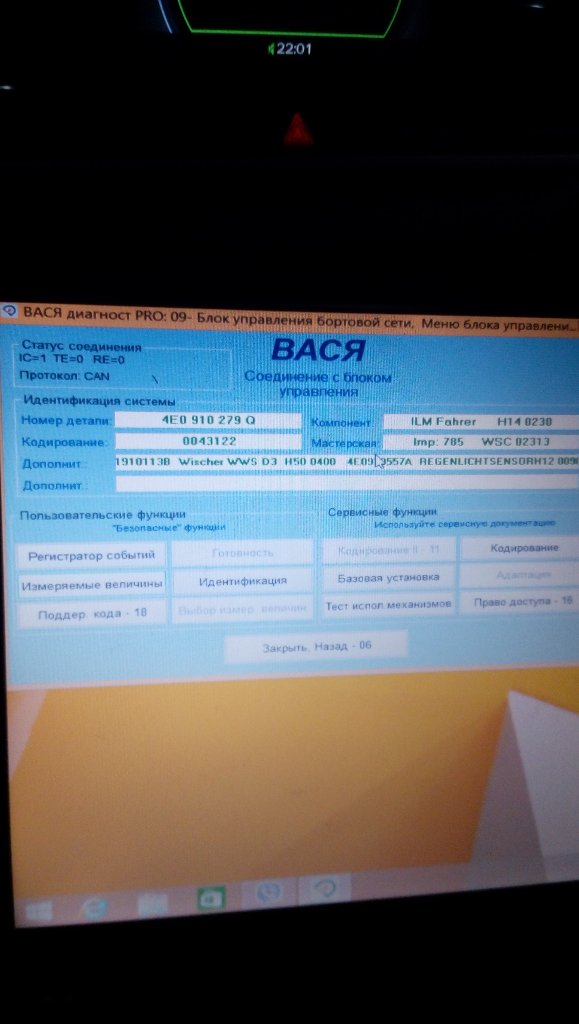Click the Кодирование value field 0043122

coord(208,441)
